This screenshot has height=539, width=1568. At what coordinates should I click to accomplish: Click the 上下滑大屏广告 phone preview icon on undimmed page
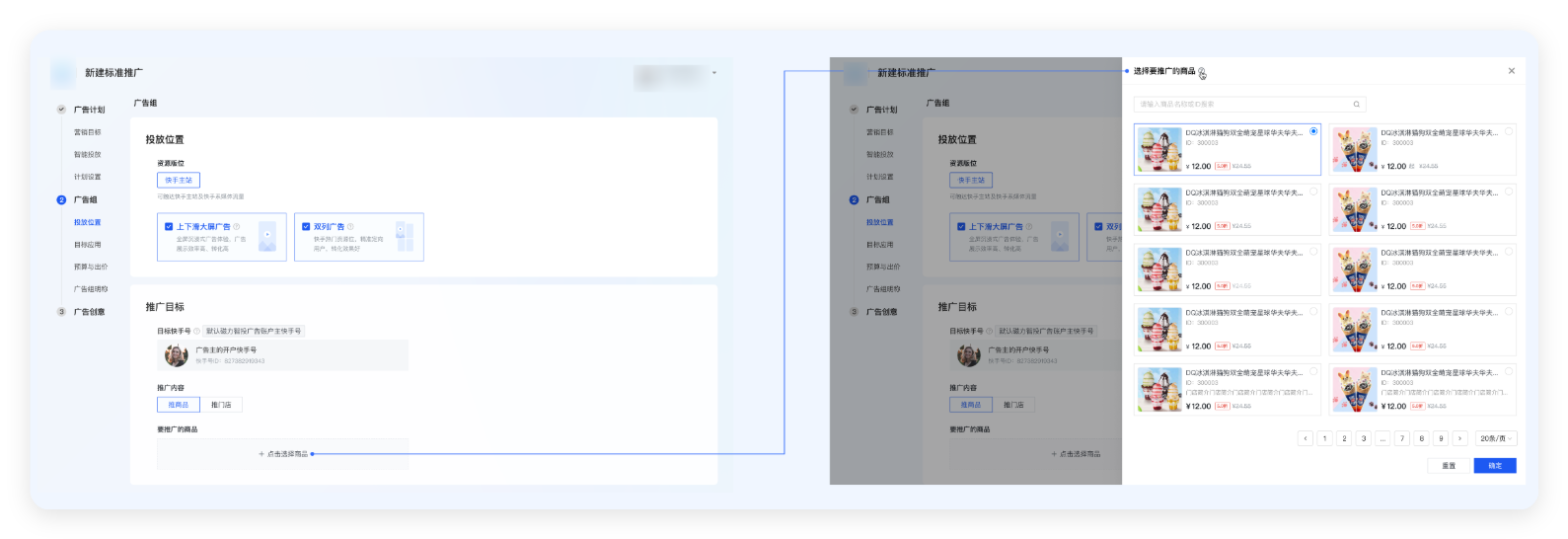click(x=267, y=237)
